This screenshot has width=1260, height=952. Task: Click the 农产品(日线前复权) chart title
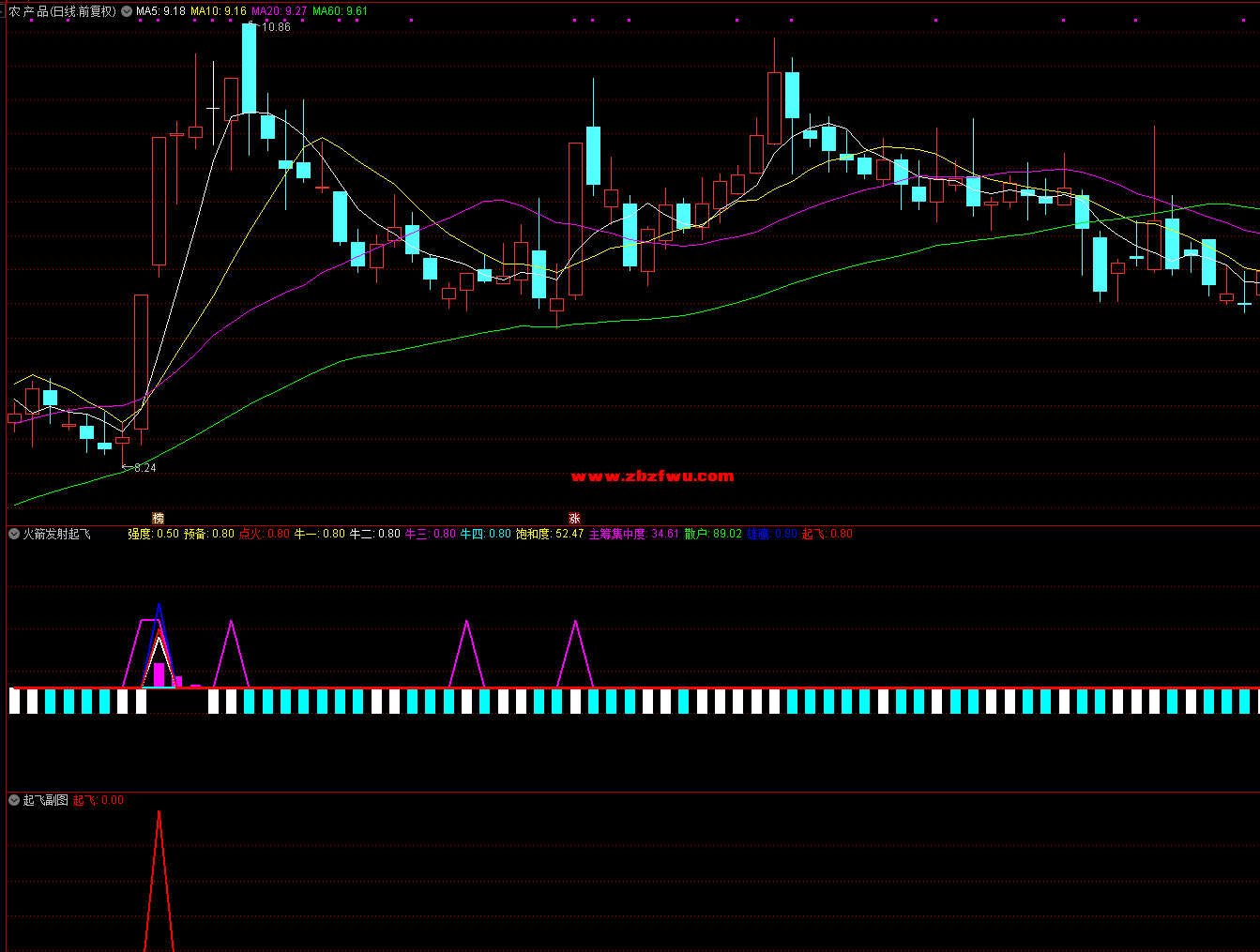coord(62,11)
